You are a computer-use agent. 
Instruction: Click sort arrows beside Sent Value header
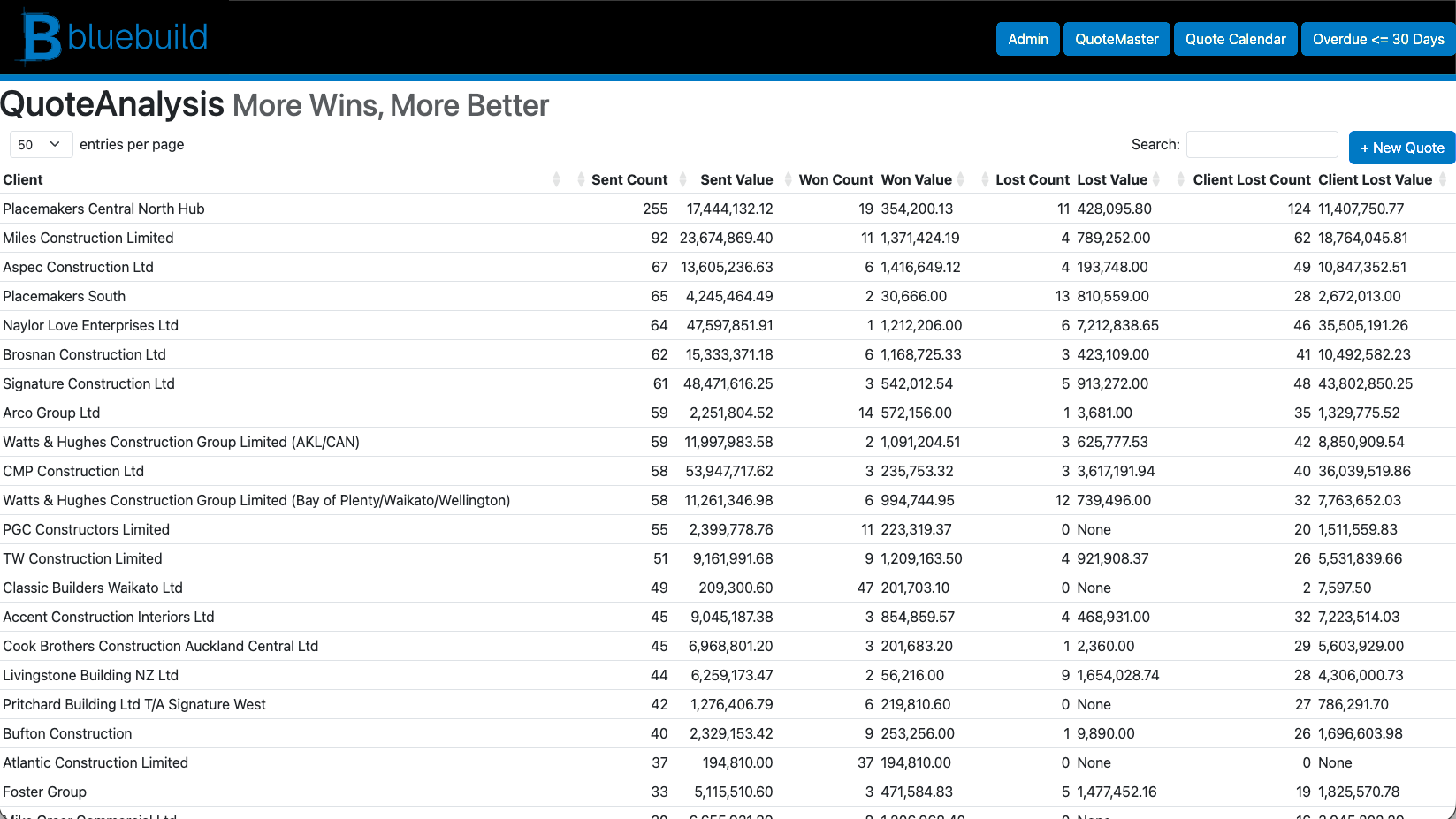click(683, 179)
